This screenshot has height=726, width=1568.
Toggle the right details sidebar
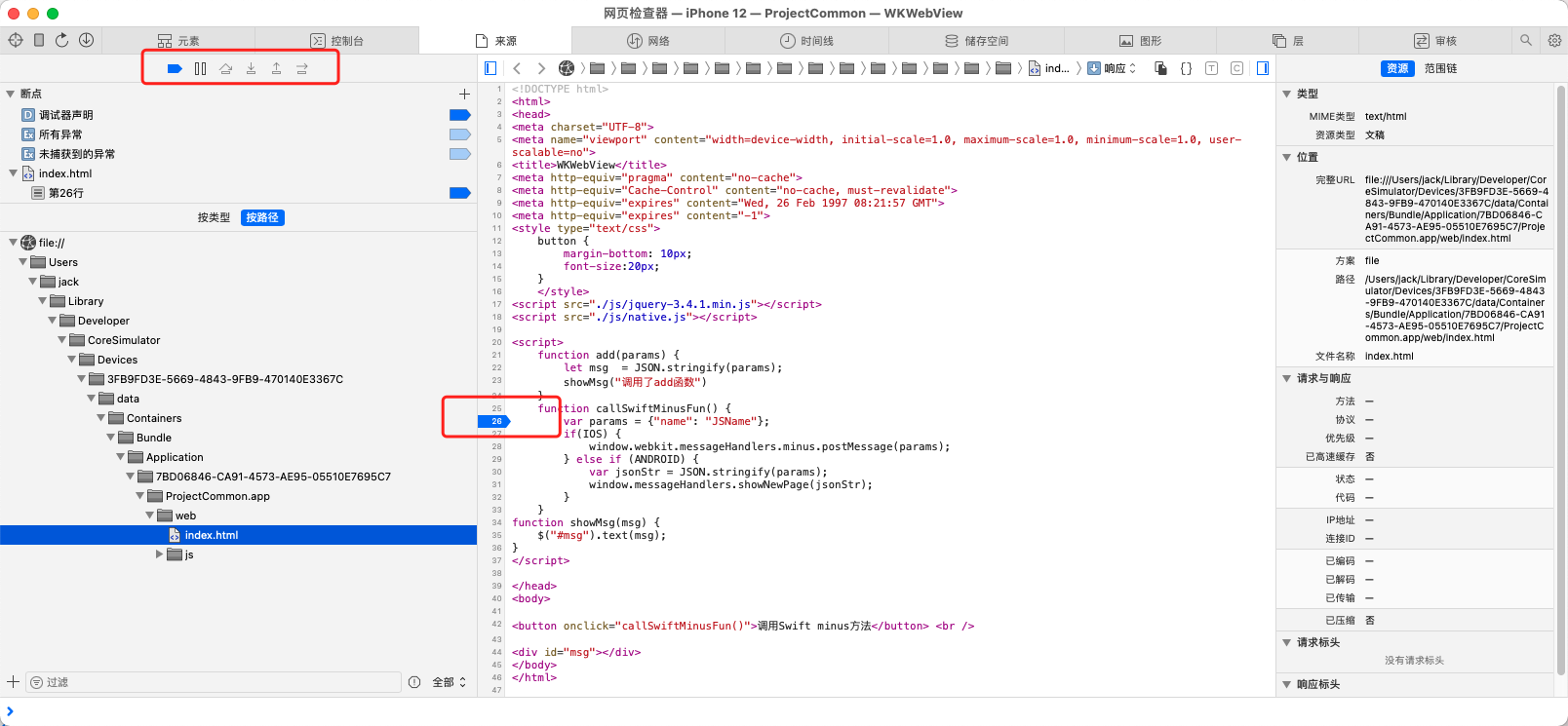pyautogui.click(x=1263, y=68)
